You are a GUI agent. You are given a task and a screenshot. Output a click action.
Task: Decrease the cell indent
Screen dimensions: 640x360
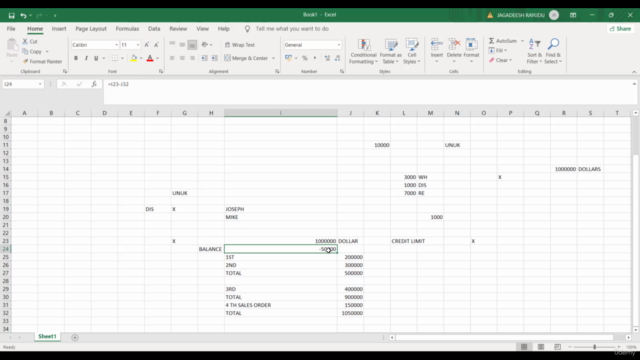click(x=204, y=58)
